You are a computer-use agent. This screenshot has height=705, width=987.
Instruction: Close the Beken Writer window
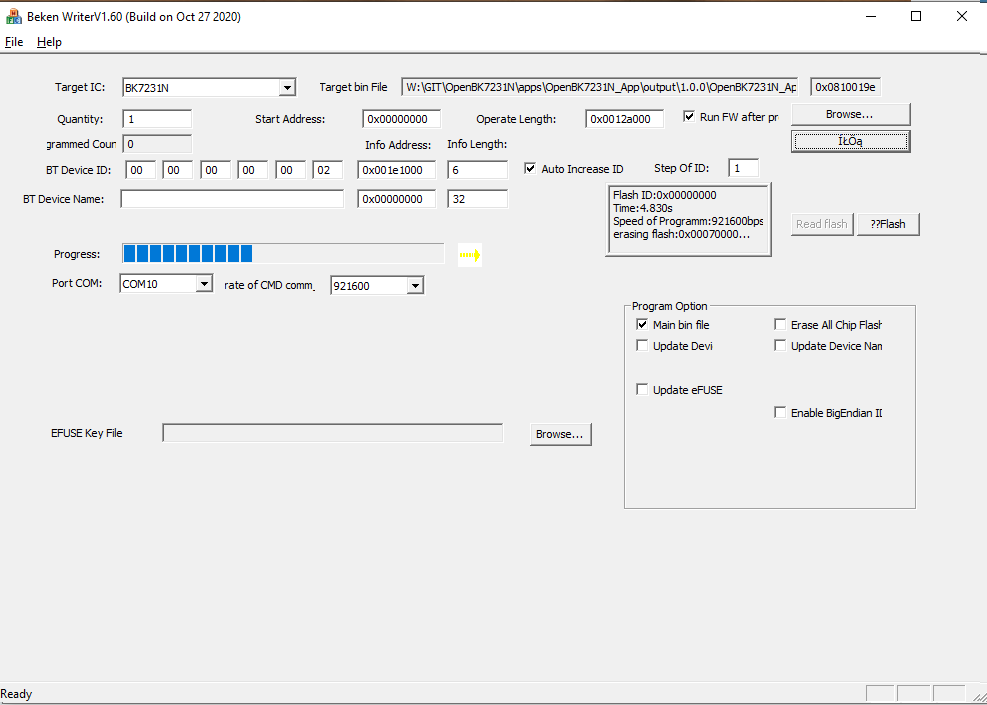coord(962,16)
